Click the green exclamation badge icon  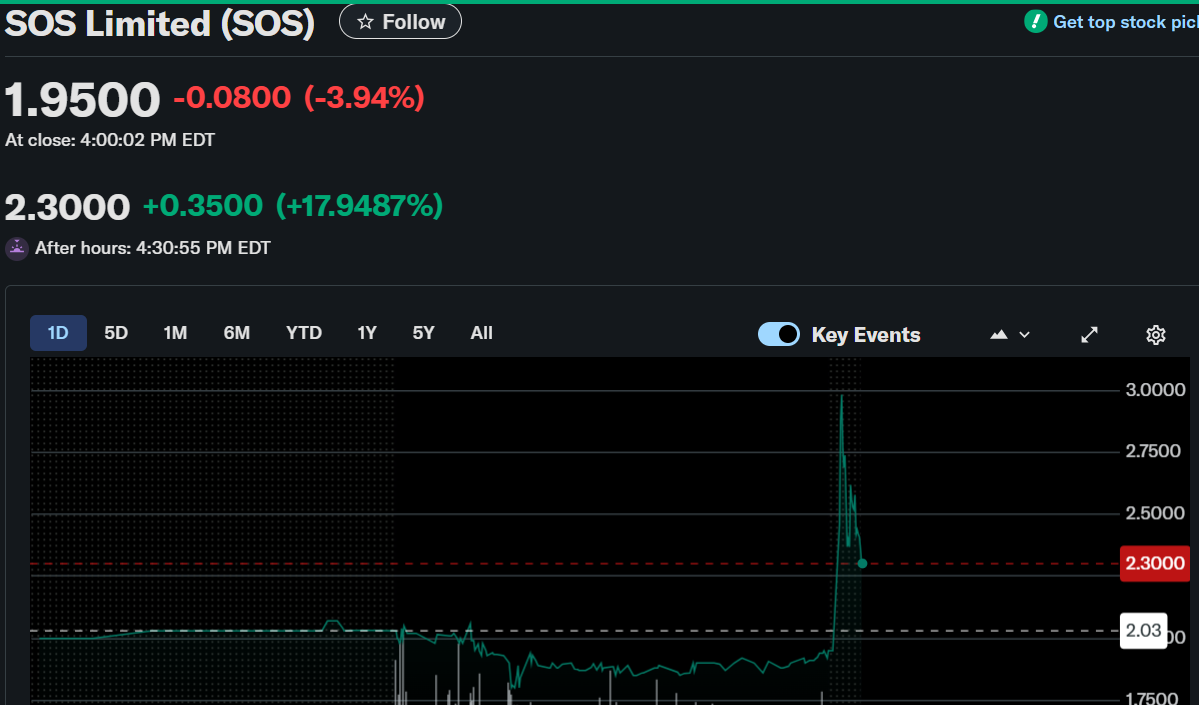pyautogui.click(x=1035, y=21)
